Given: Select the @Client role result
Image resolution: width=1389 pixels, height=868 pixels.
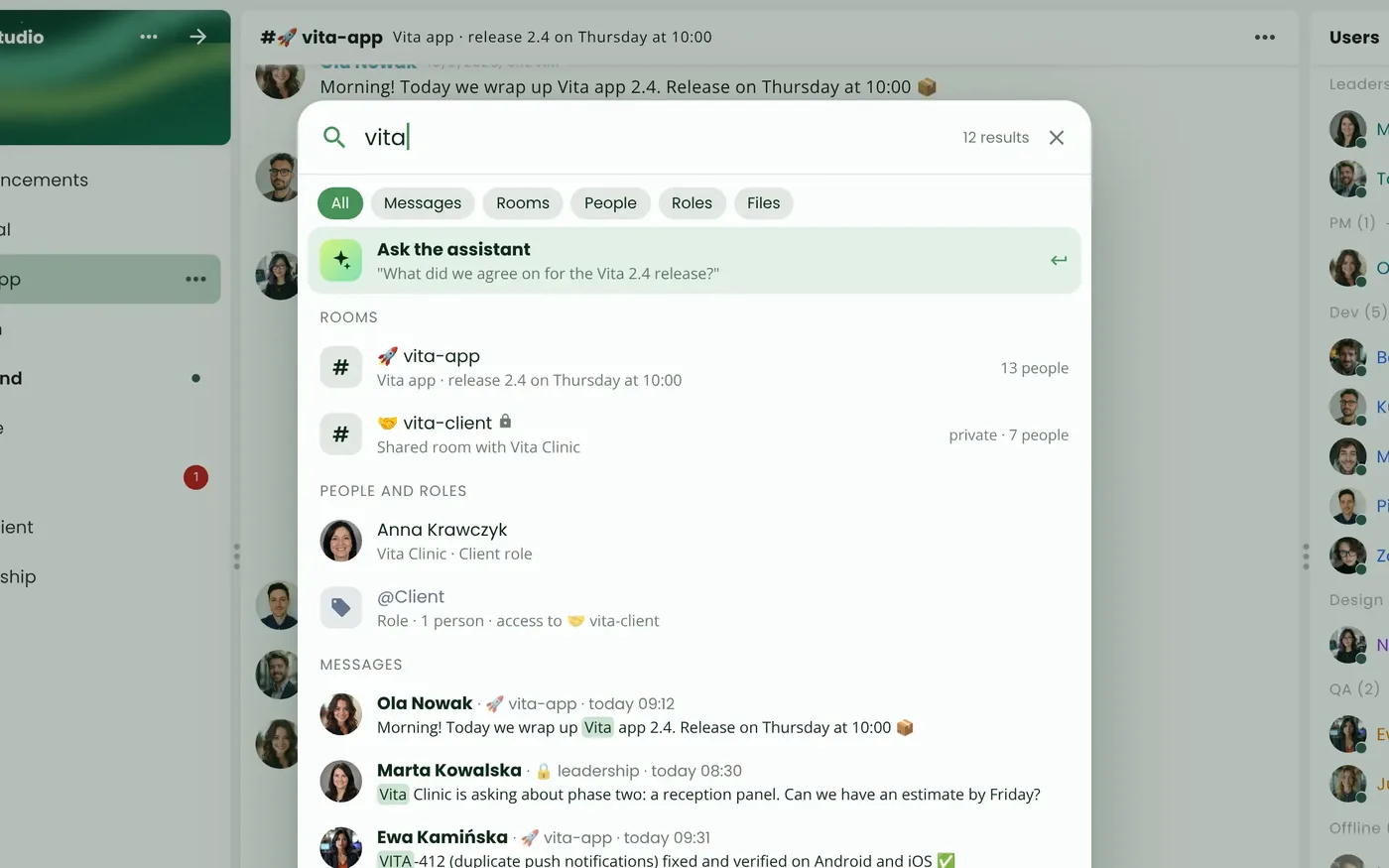Looking at the screenshot, I should 694,607.
